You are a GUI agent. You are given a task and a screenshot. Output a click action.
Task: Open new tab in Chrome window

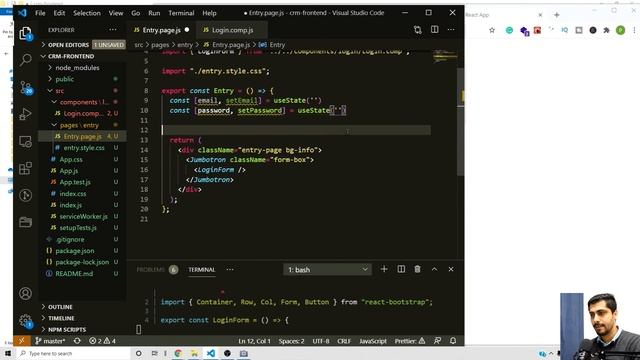(x=556, y=15)
